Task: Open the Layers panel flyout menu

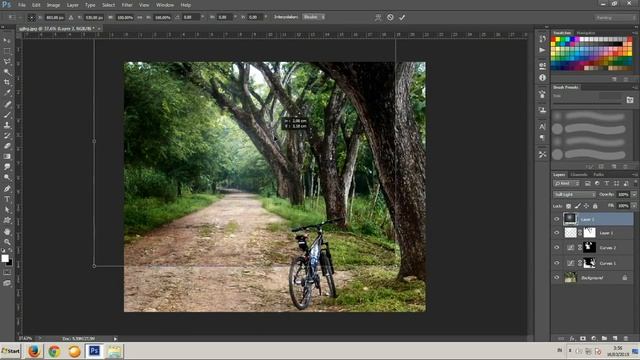Action: 634,175
